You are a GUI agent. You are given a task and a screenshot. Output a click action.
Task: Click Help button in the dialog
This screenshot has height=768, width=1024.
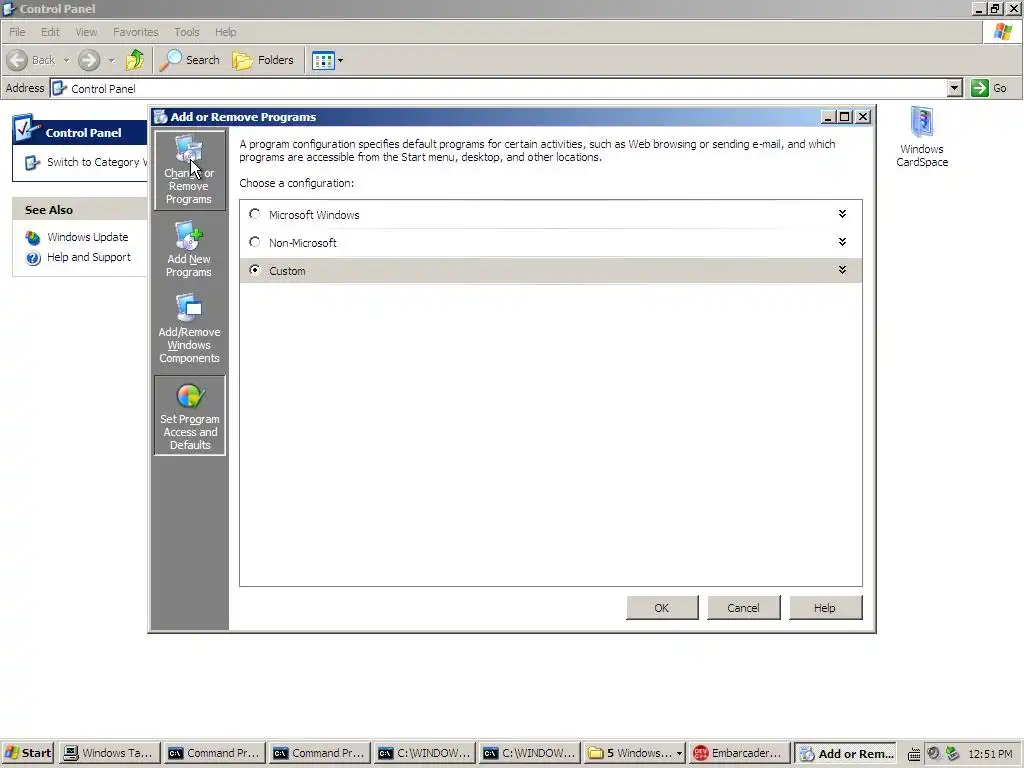tap(825, 607)
